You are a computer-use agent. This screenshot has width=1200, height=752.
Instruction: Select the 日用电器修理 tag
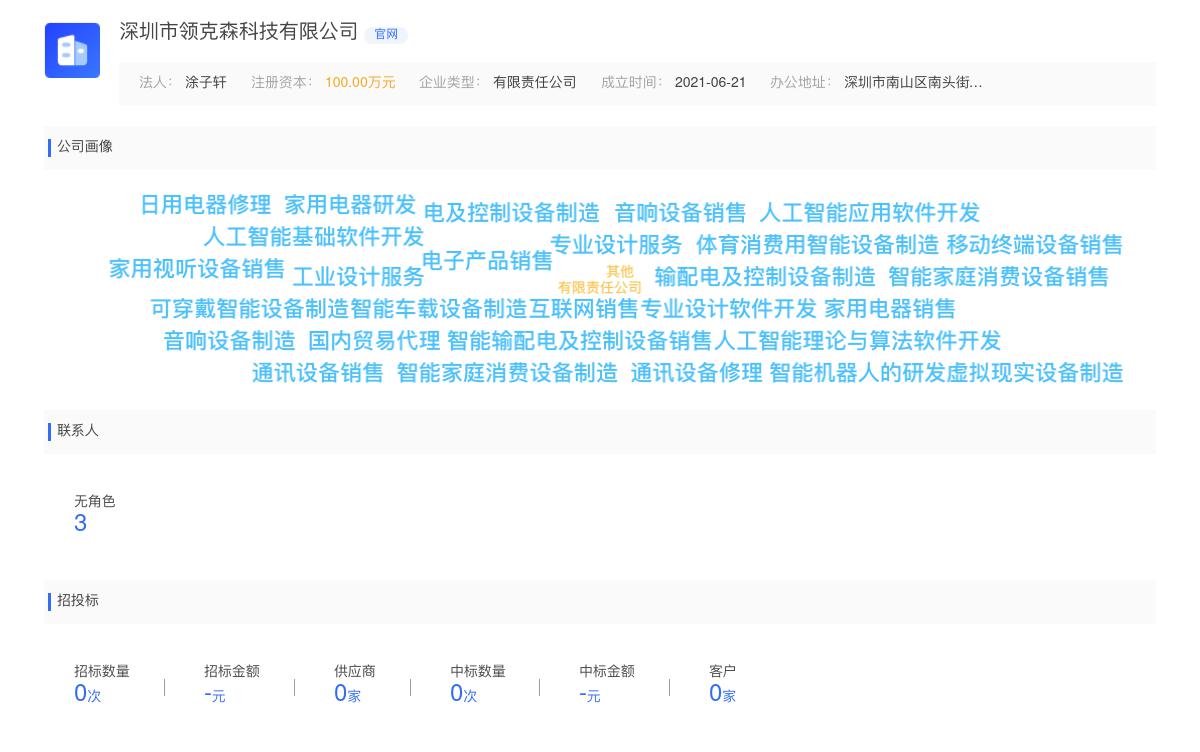tap(205, 205)
